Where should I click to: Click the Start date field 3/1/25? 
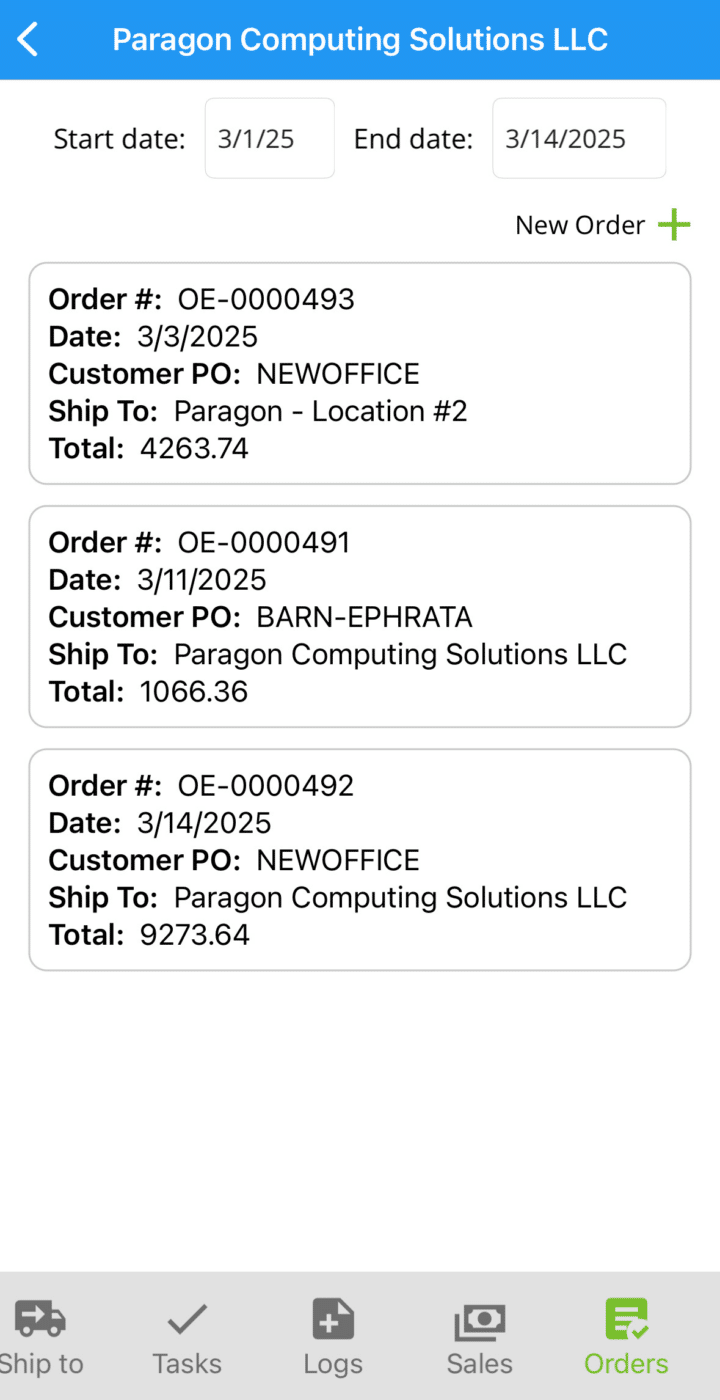[x=270, y=138]
